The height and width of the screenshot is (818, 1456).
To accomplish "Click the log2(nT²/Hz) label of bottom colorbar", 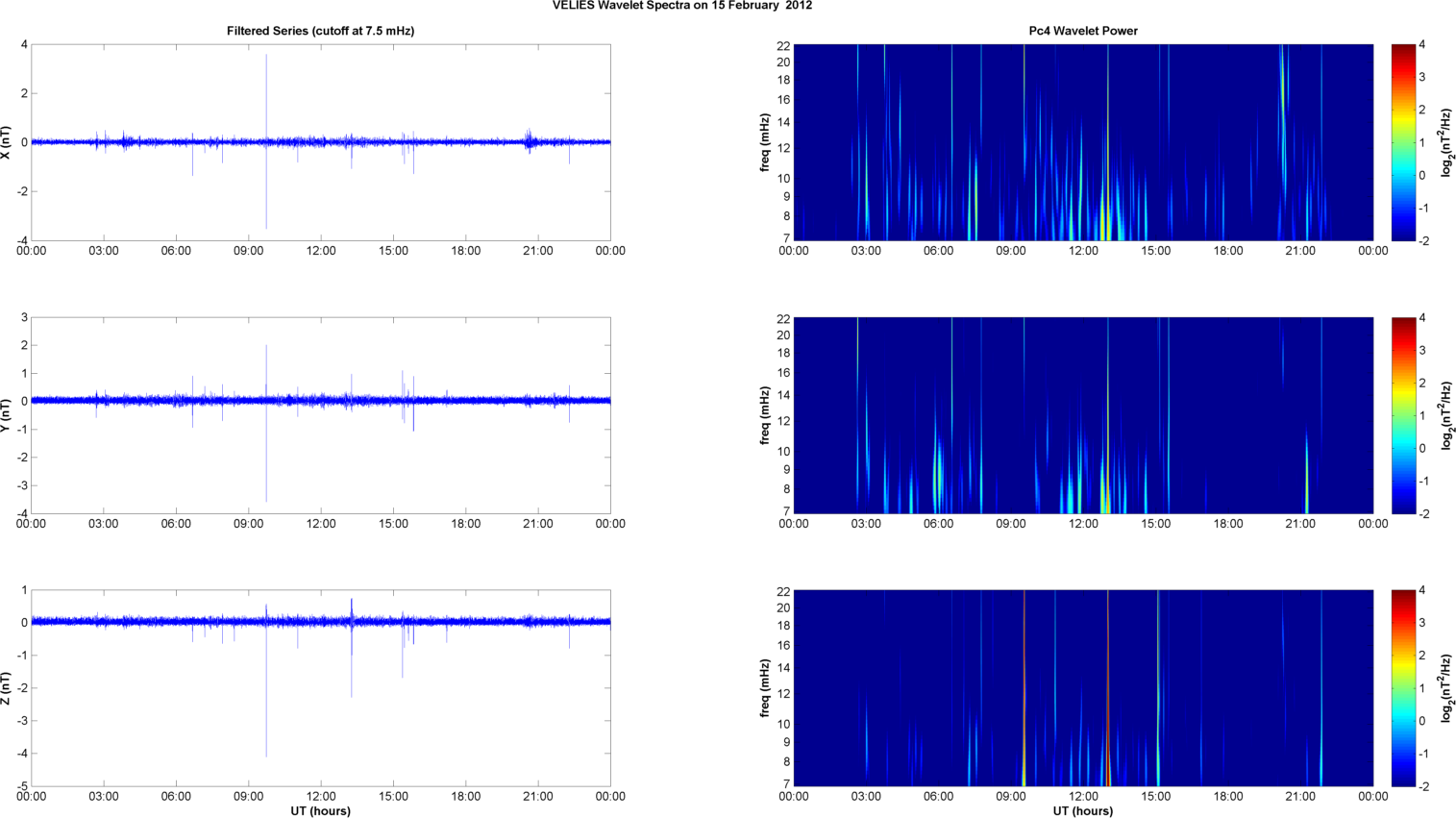I will tap(1444, 688).
